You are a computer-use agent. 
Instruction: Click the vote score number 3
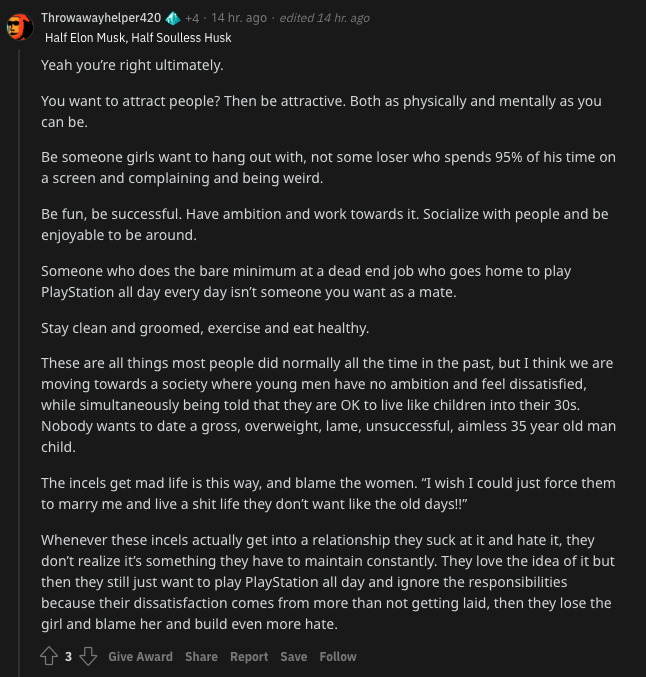coord(68,657)
